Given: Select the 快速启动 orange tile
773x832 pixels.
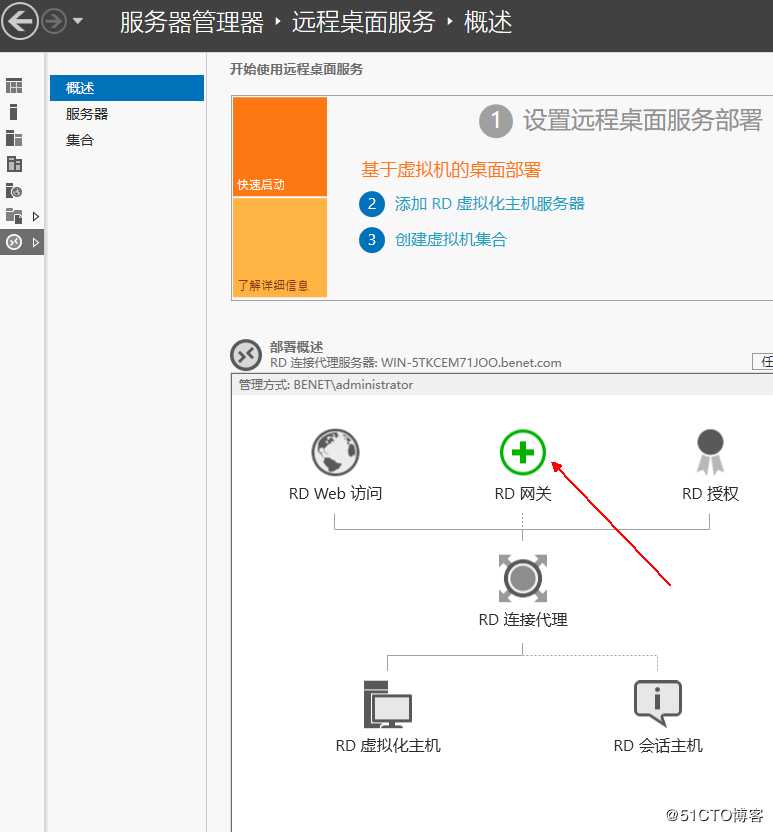Looking at the screenshot, I should (x=280, y=147).
